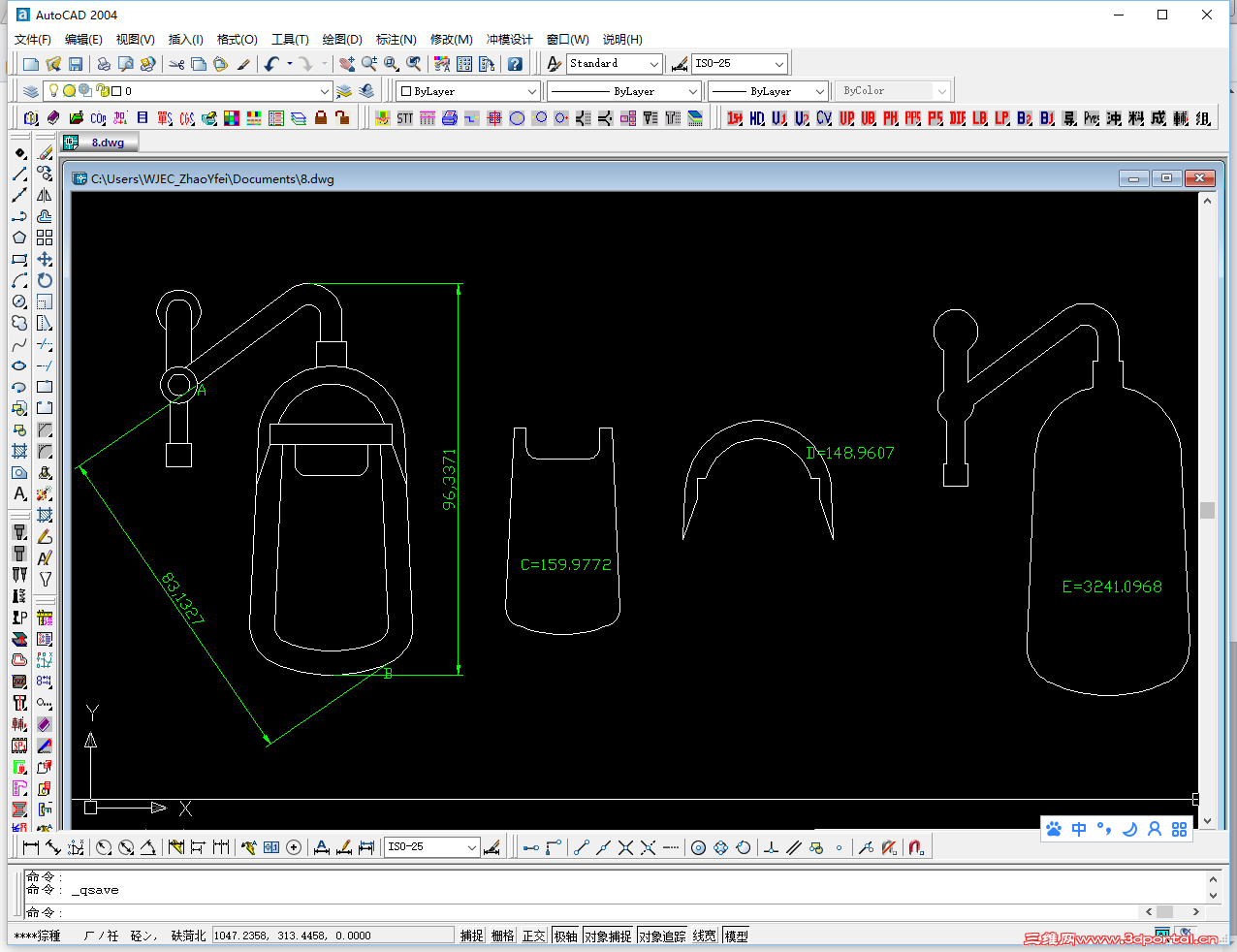
Task: Select the Move tool in modify toolbar
Action: 45,259
